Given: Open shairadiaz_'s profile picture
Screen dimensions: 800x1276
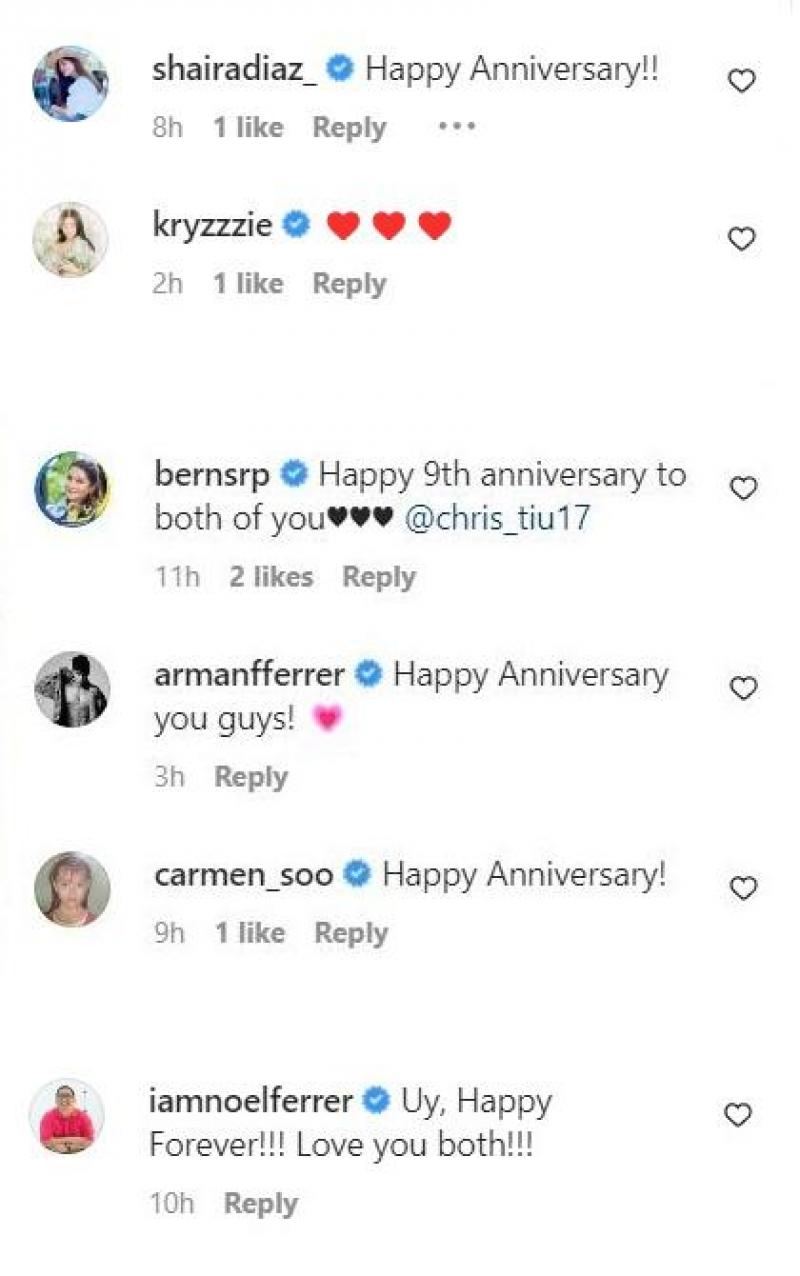Looking at the screenshot, I should pyautogui.click(x=70, y=83).
